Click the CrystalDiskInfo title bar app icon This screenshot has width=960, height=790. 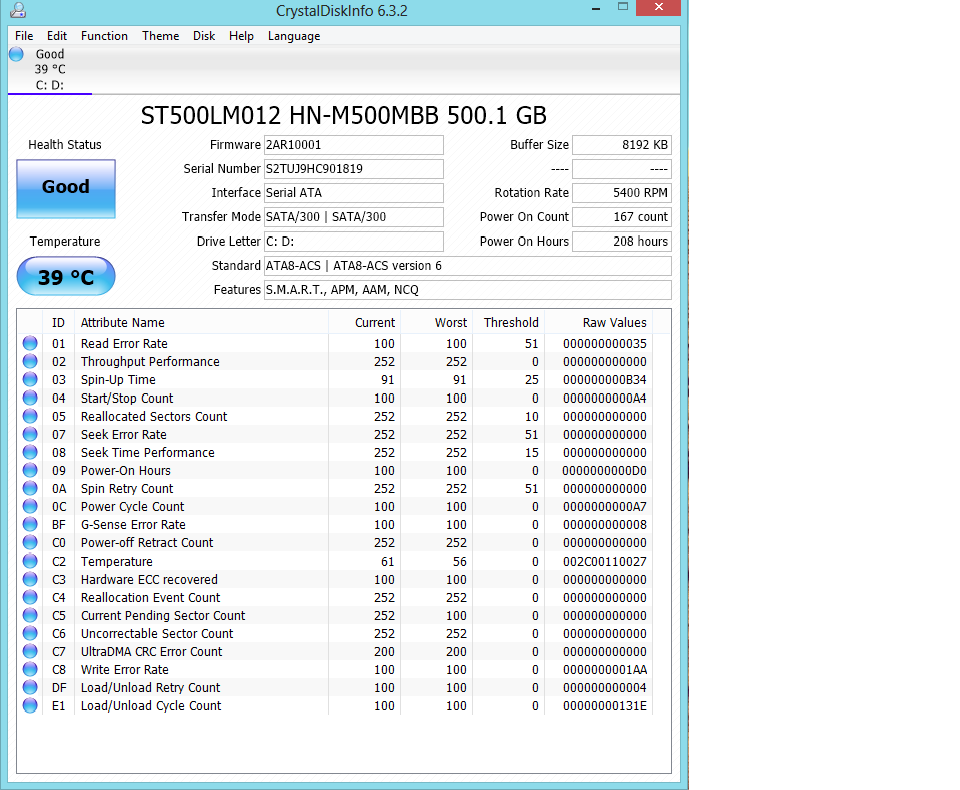tap(18, 10)
